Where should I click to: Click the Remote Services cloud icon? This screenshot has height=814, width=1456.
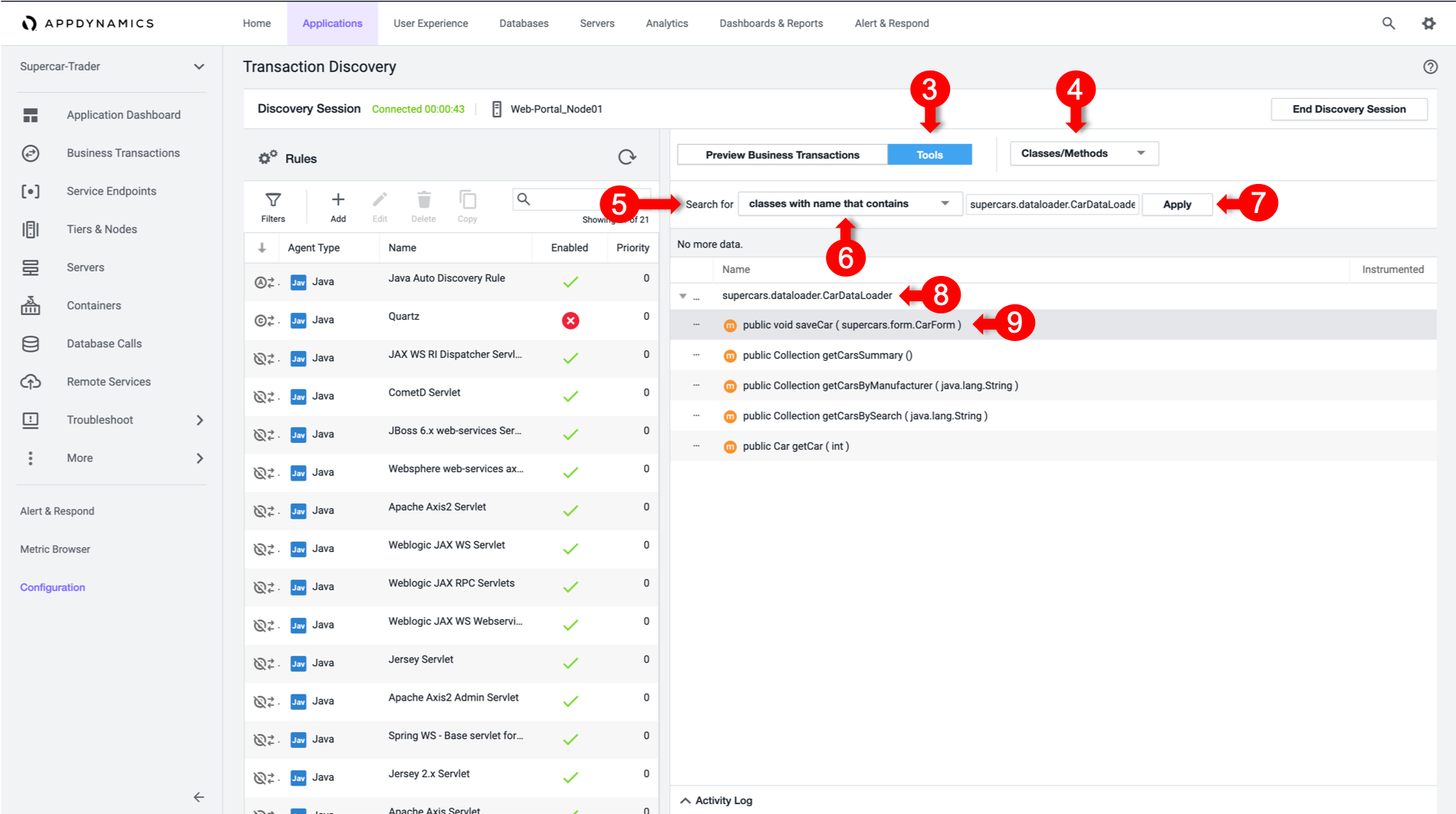(31, 382)
